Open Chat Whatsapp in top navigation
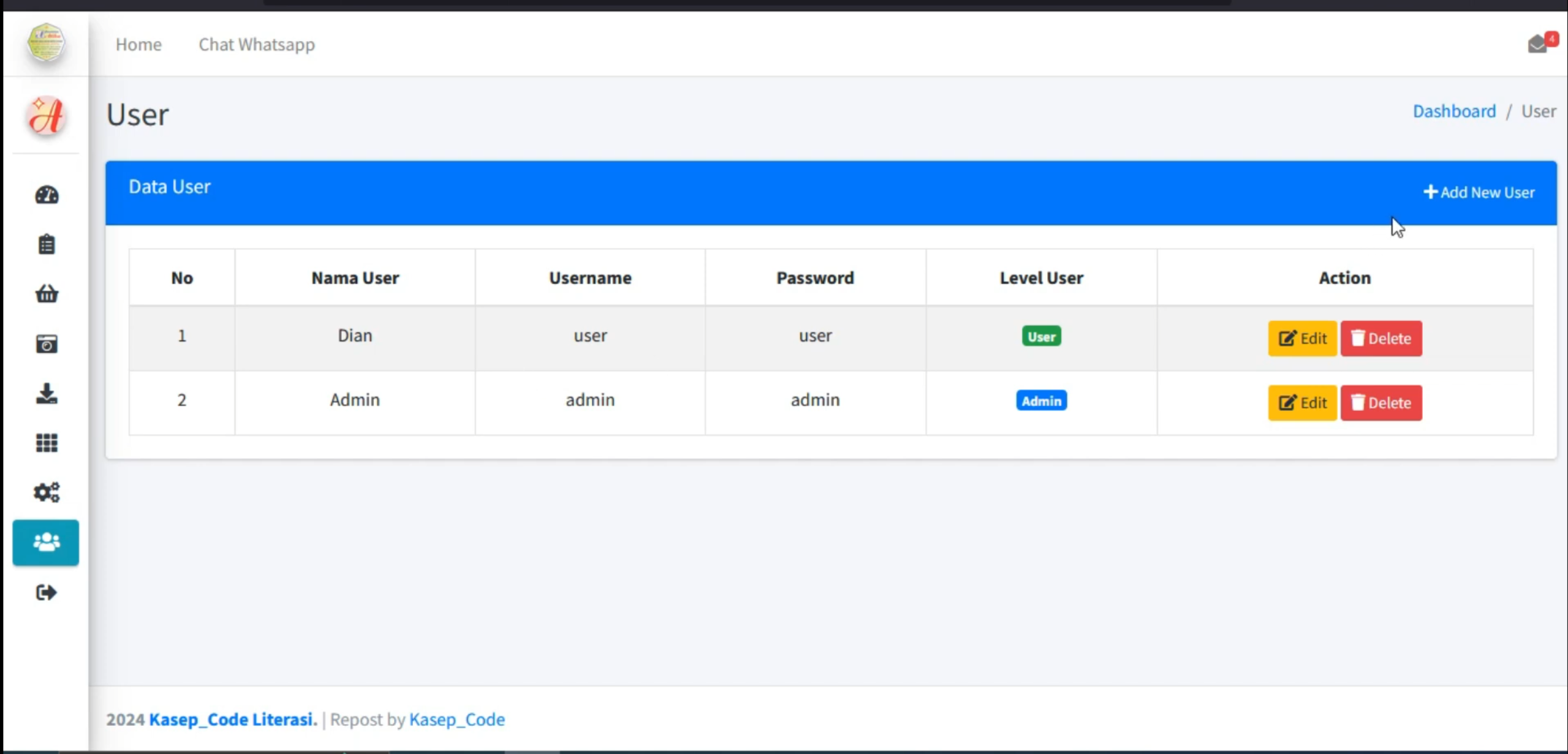The width and height of the screenshot is (1568, 754). [257, 44]
